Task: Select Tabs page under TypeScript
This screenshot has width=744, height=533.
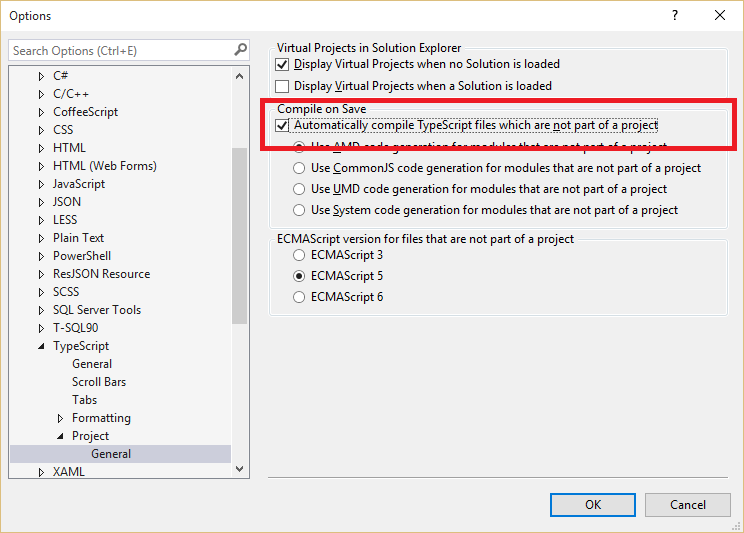Action: pos(84,400)
